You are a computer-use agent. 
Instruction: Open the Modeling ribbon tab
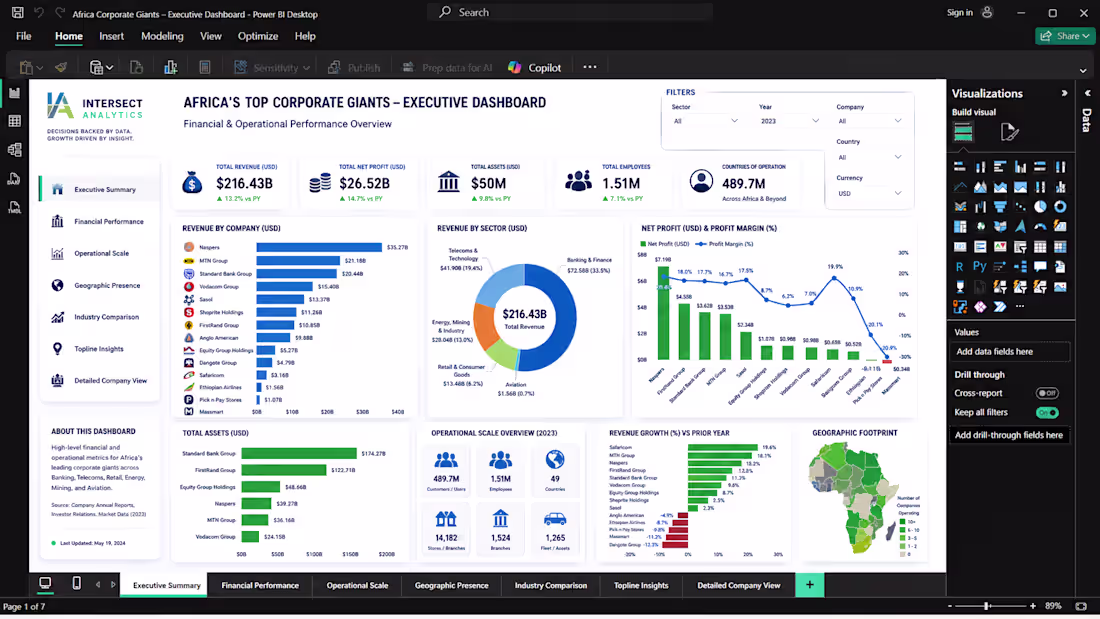pos(162,36)
